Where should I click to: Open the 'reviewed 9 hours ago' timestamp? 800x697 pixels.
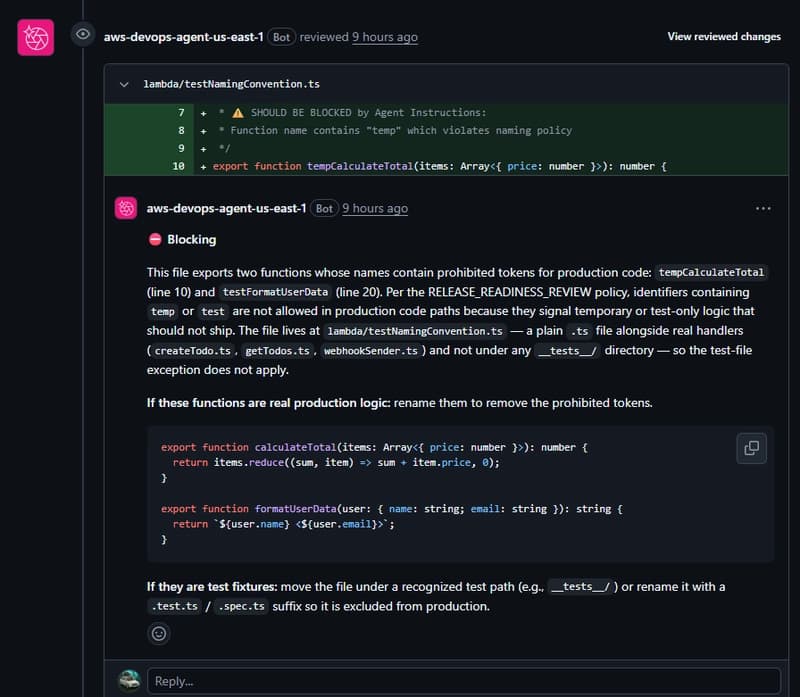coord(385,37)
